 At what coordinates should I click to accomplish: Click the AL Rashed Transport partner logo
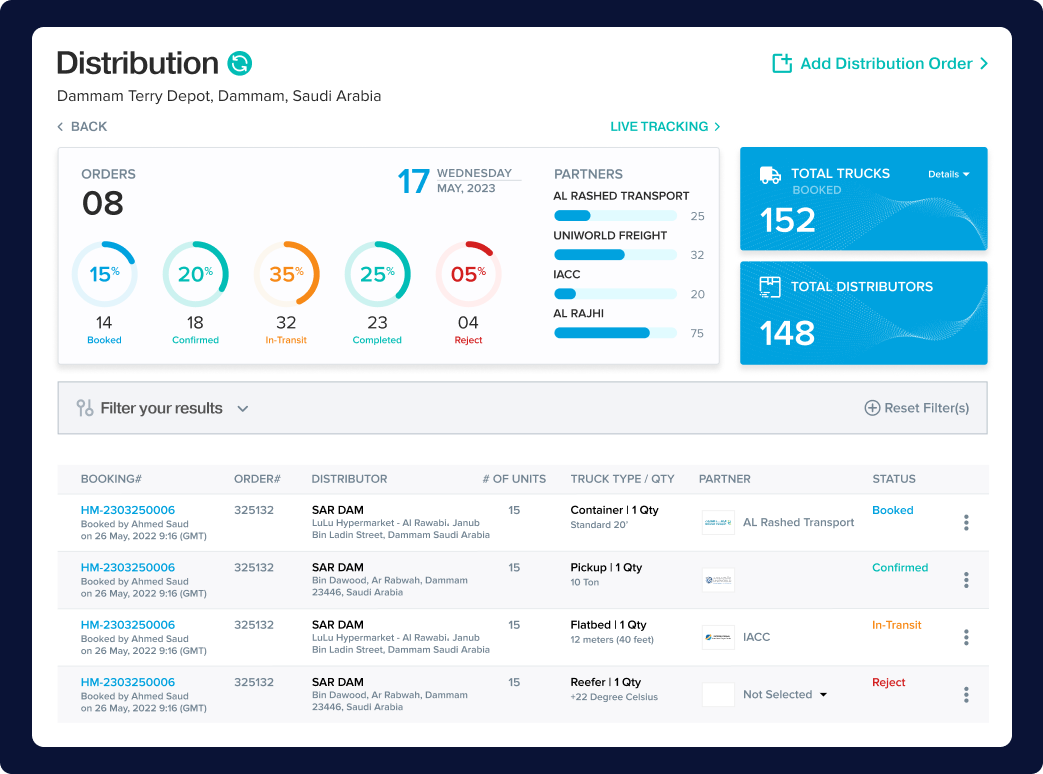point(718,522)
